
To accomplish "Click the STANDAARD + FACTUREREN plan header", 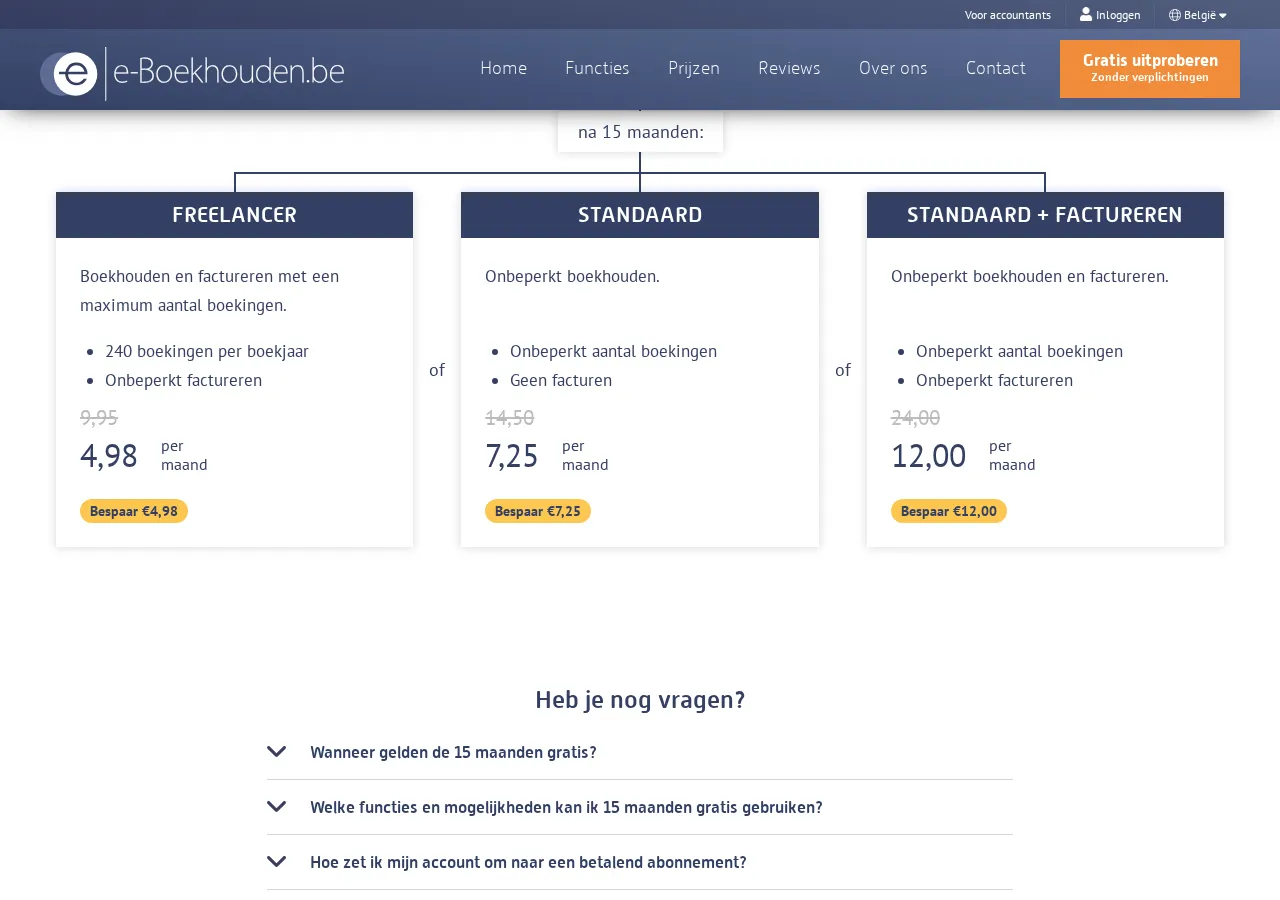I will [1045, 215].
